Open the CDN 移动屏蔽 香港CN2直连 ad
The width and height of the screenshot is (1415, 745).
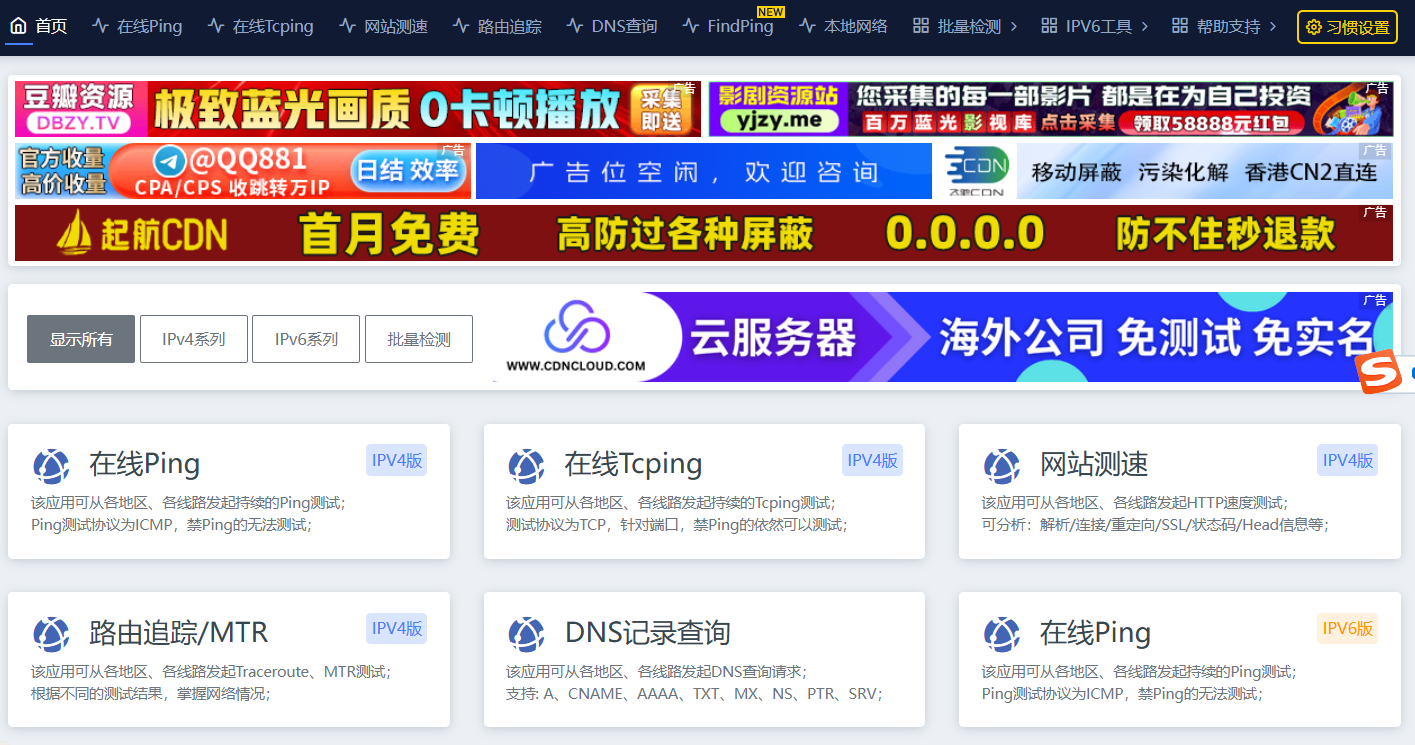click(x=1165, y=171)
